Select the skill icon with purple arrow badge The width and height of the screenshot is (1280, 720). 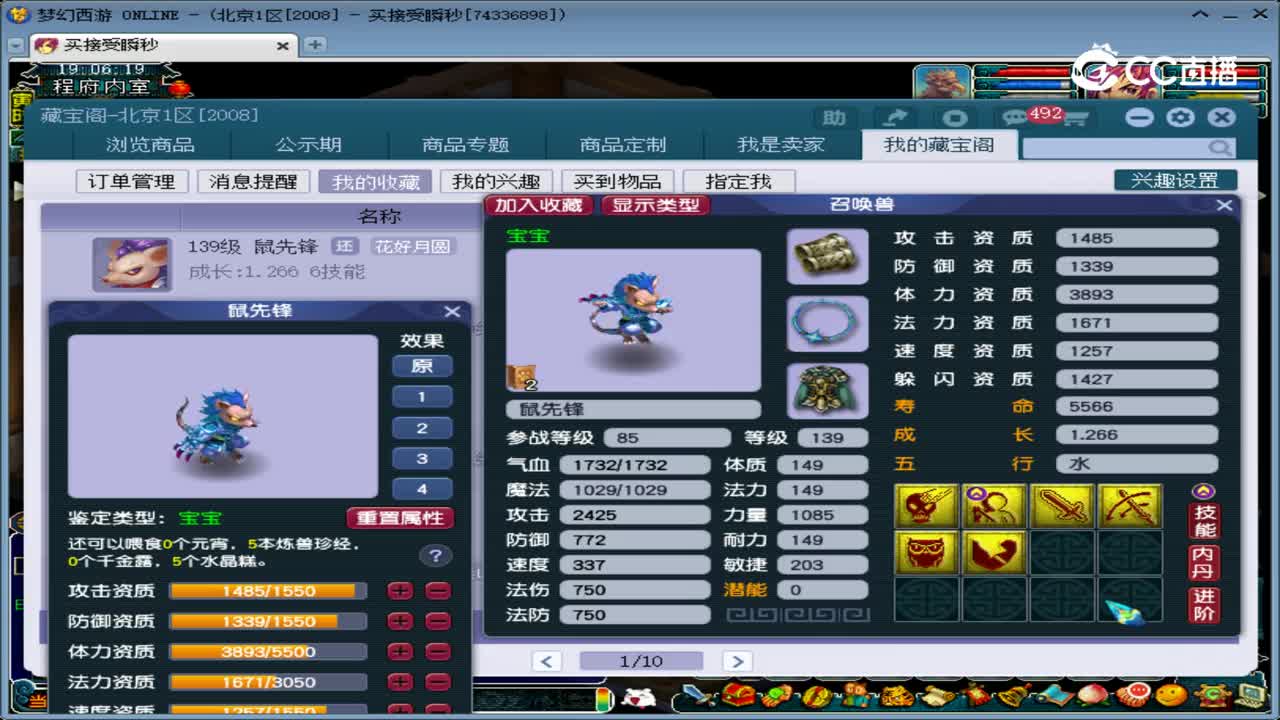coord(994,506)
